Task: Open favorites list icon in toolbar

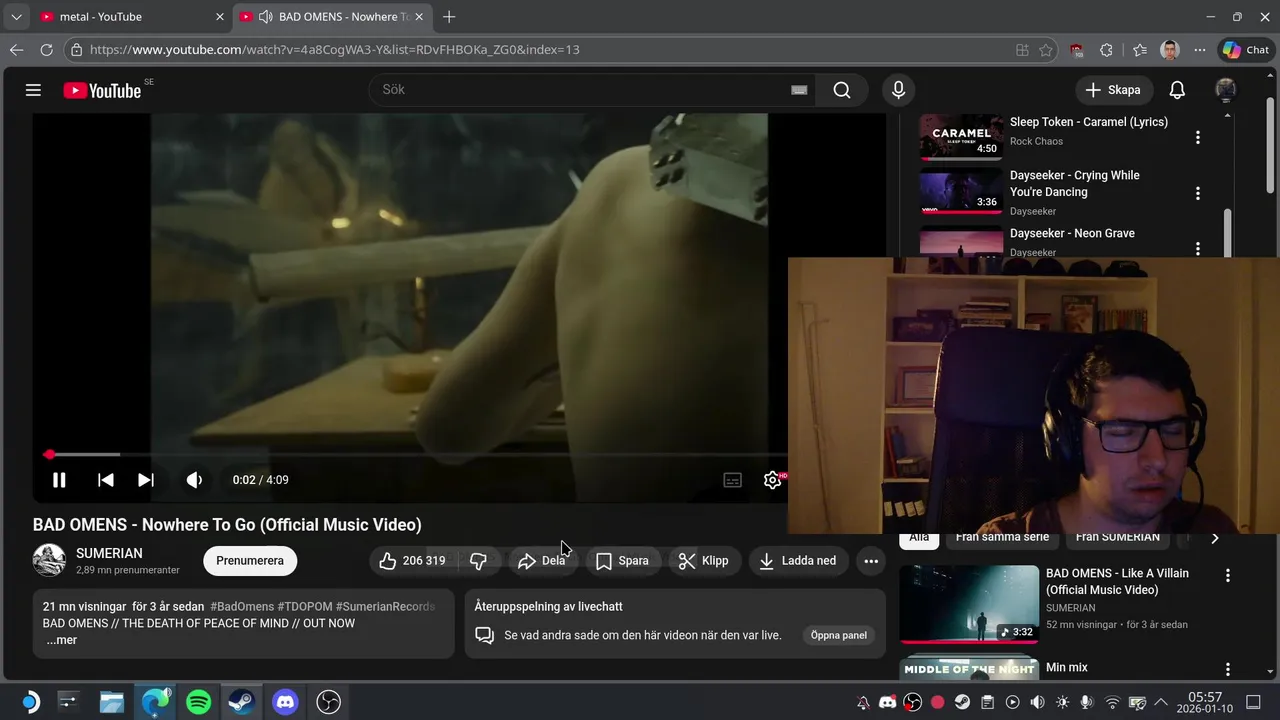Action: coord(1140,50)
